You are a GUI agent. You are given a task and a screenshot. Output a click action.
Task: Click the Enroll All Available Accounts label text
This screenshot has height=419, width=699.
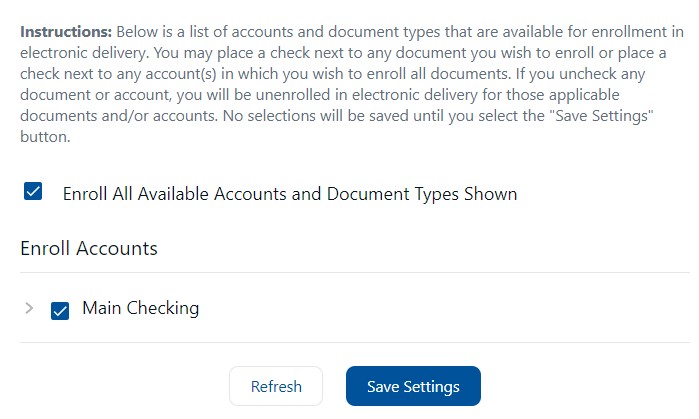(290, 194)
